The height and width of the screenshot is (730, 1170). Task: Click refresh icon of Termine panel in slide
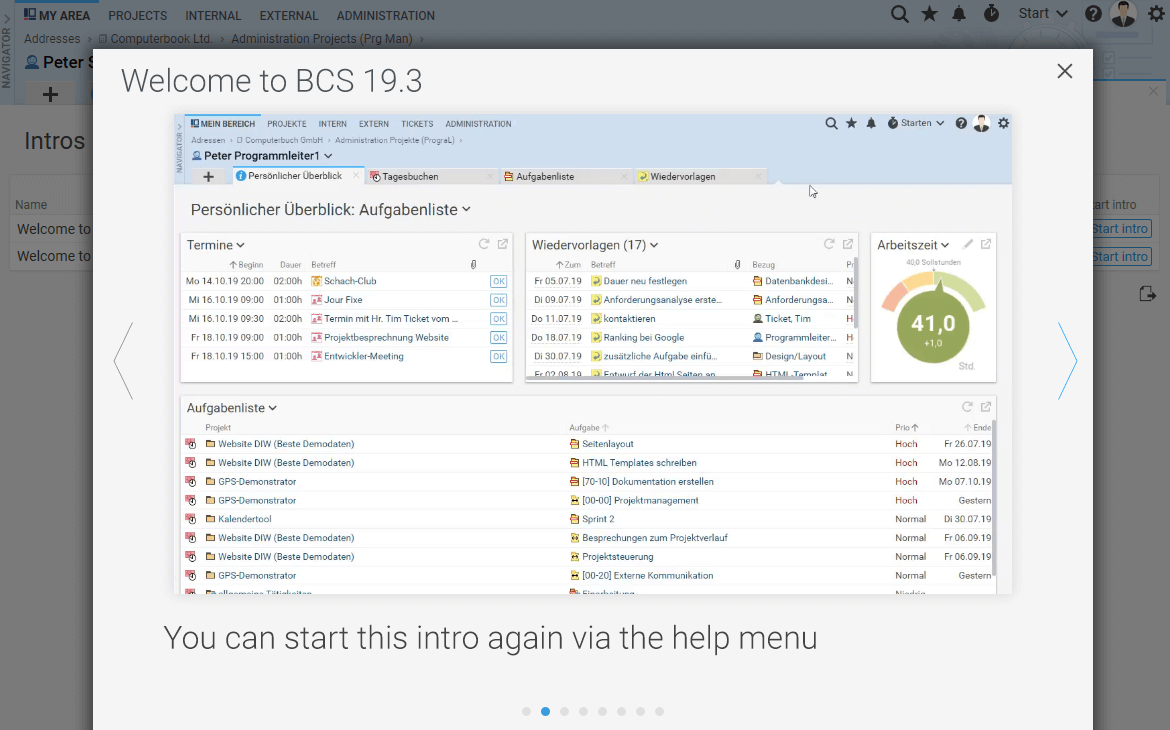pyautogui.click(x=484, y=244)
